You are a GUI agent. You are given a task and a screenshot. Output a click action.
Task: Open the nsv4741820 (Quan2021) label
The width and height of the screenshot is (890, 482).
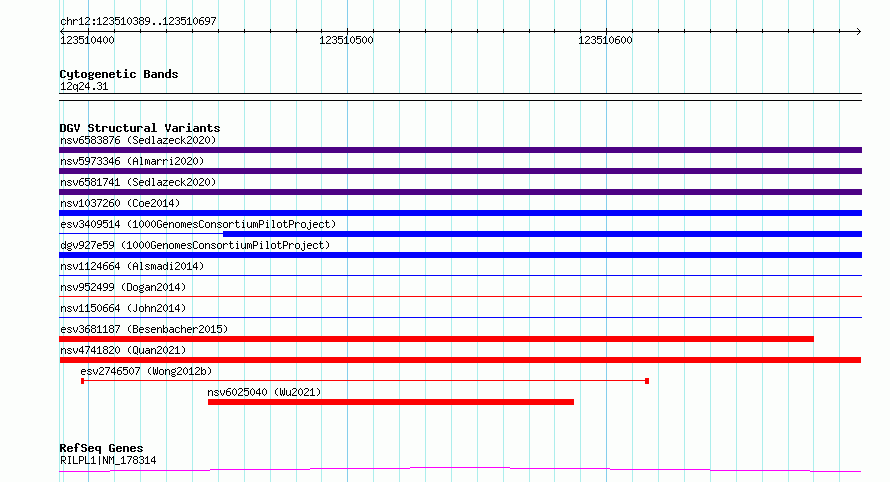click(123, 350)
